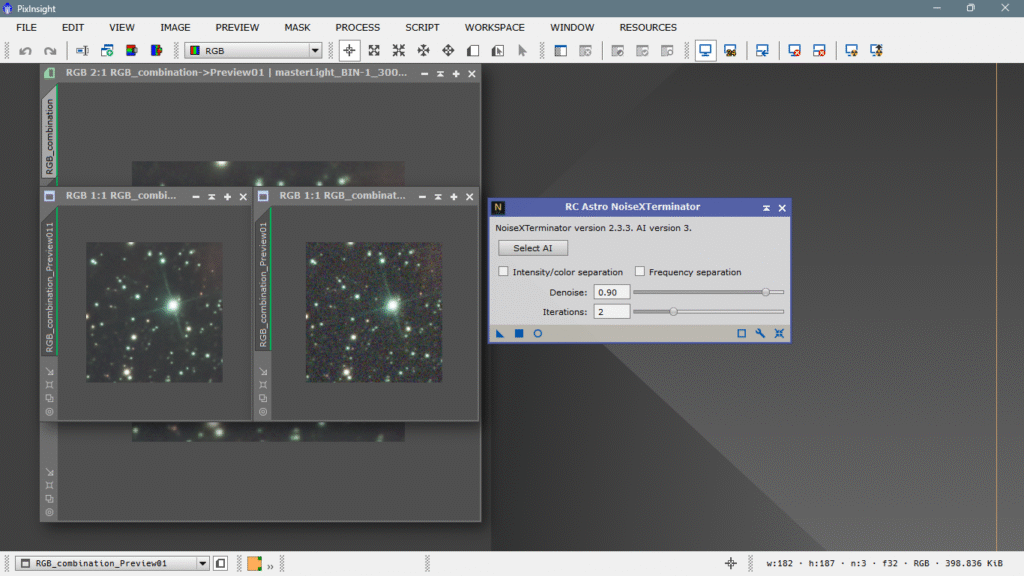The image size is (1024, 576).
Task: Open the EDIT menu
Action: tap(72, 27)
